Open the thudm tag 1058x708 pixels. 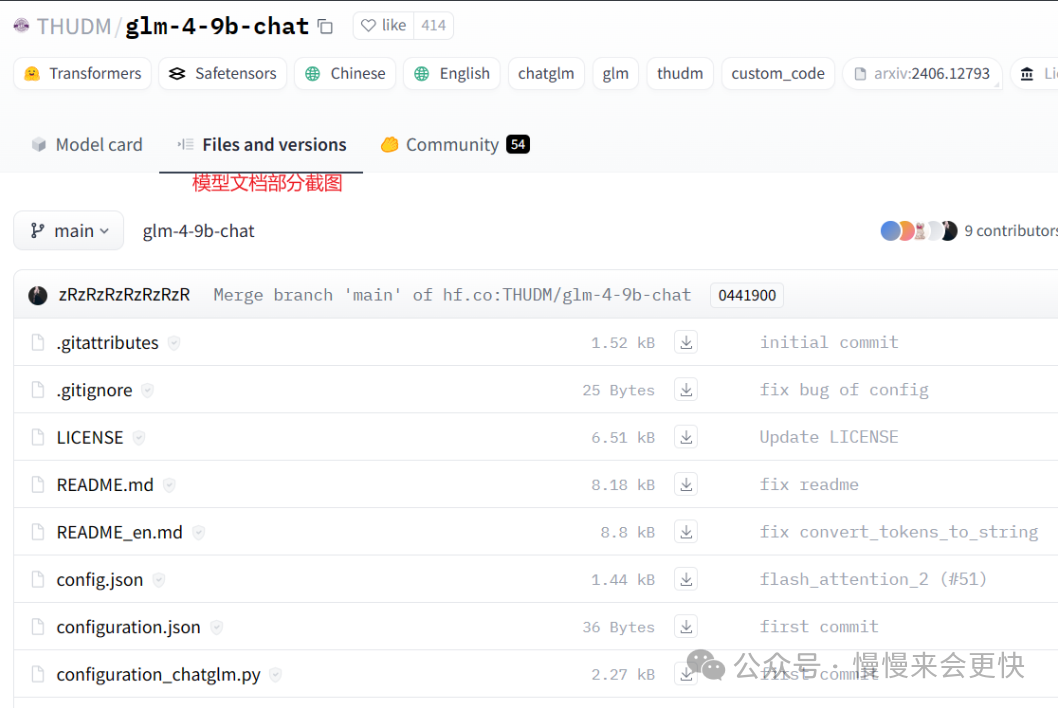click(x=679, y=74)
